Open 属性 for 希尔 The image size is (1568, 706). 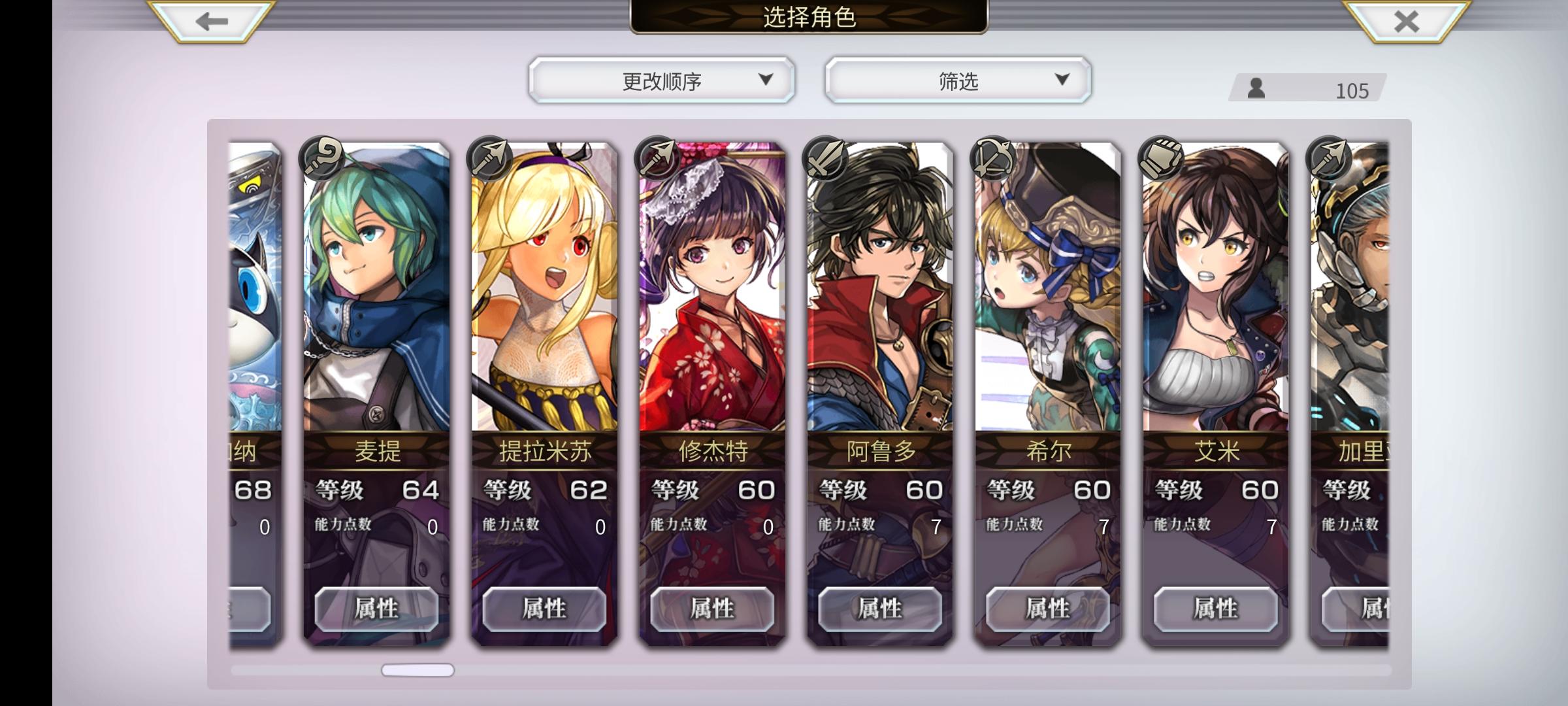[1048, 609]
